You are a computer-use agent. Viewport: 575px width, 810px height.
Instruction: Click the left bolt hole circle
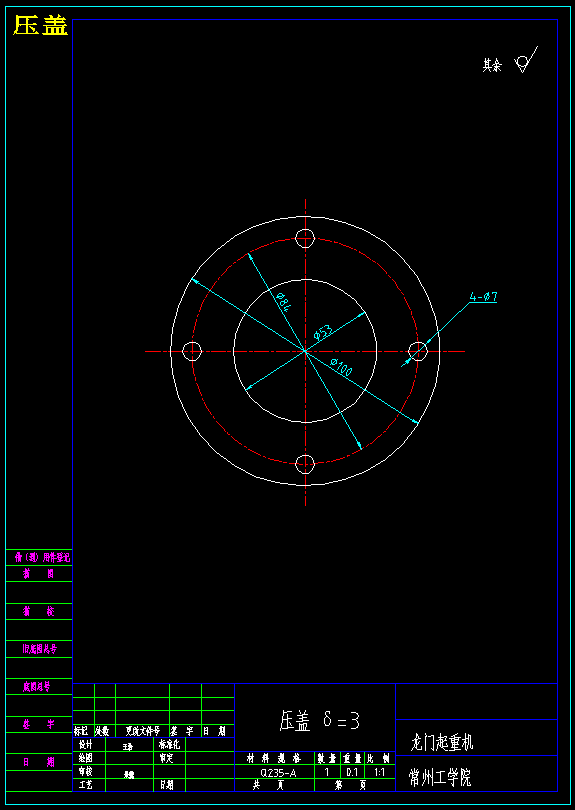click(x=192, y=351)
